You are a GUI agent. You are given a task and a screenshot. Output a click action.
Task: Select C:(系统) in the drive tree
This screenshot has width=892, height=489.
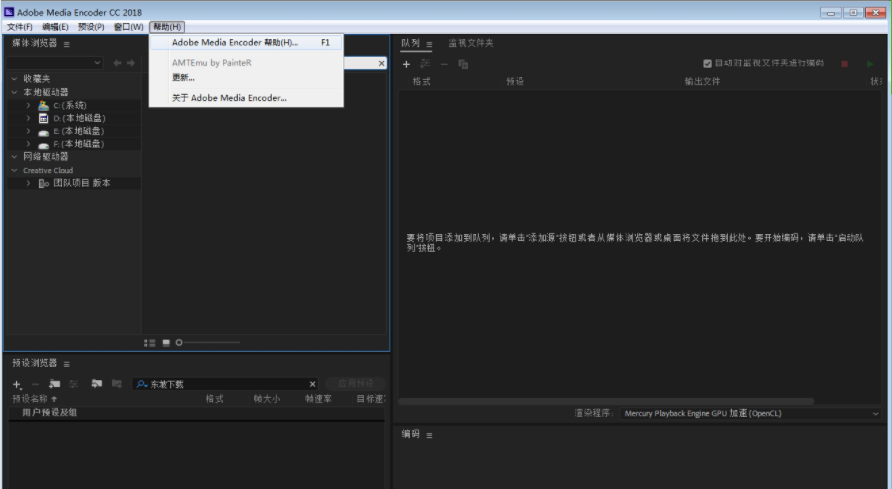coord(70,105)
